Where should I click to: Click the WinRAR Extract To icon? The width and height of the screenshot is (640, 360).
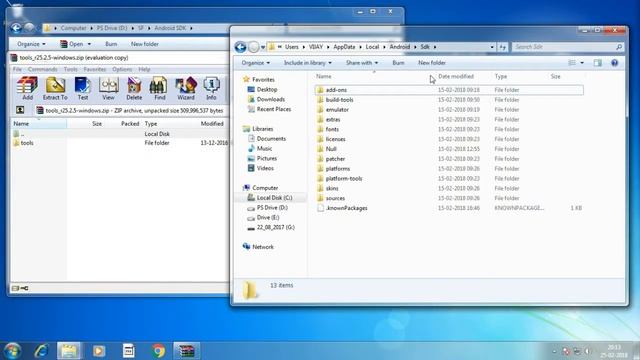coord(55,88)
